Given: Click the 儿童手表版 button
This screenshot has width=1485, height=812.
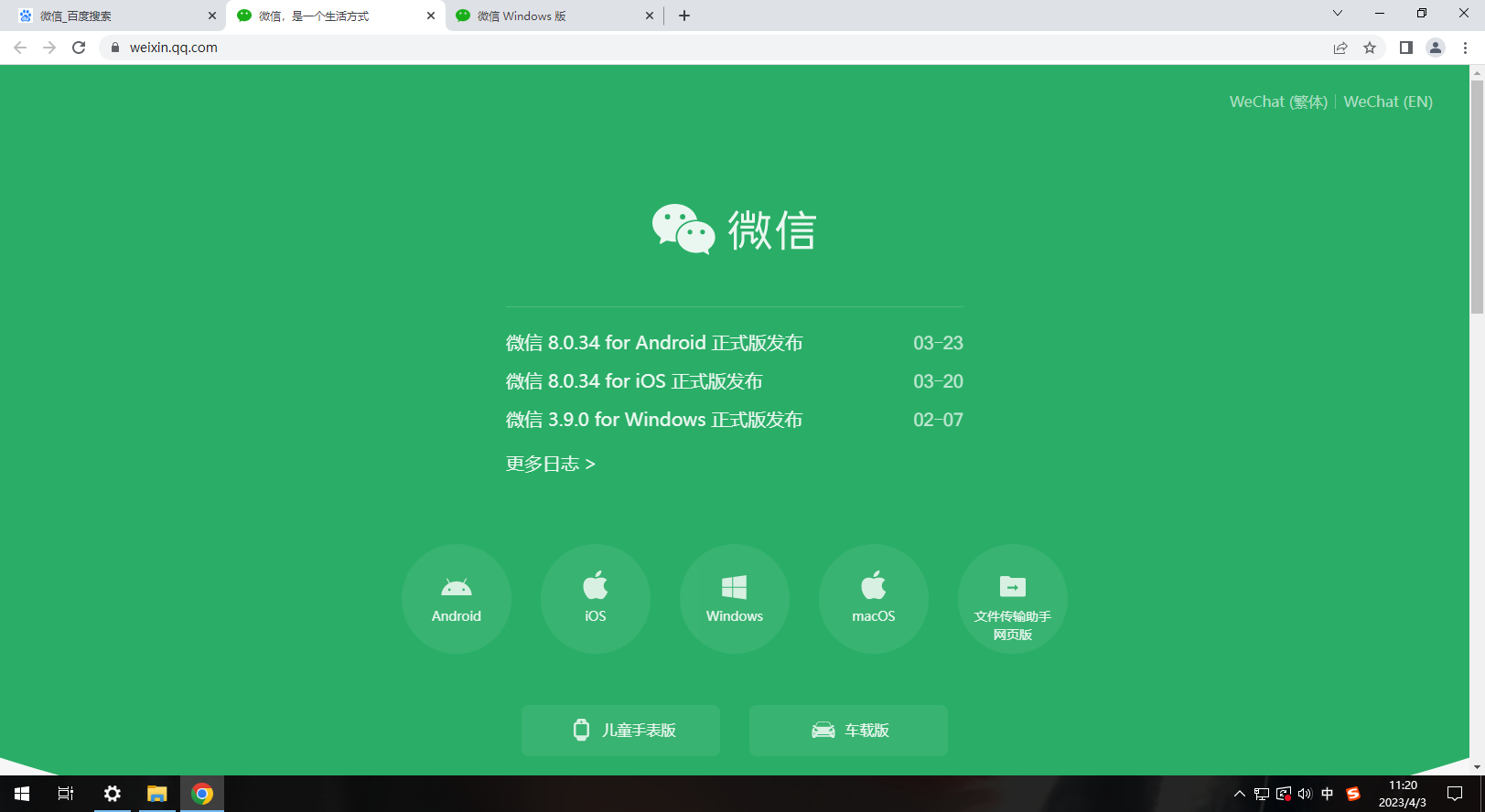Looking at the screenshot, I should [x=620, y=731].
